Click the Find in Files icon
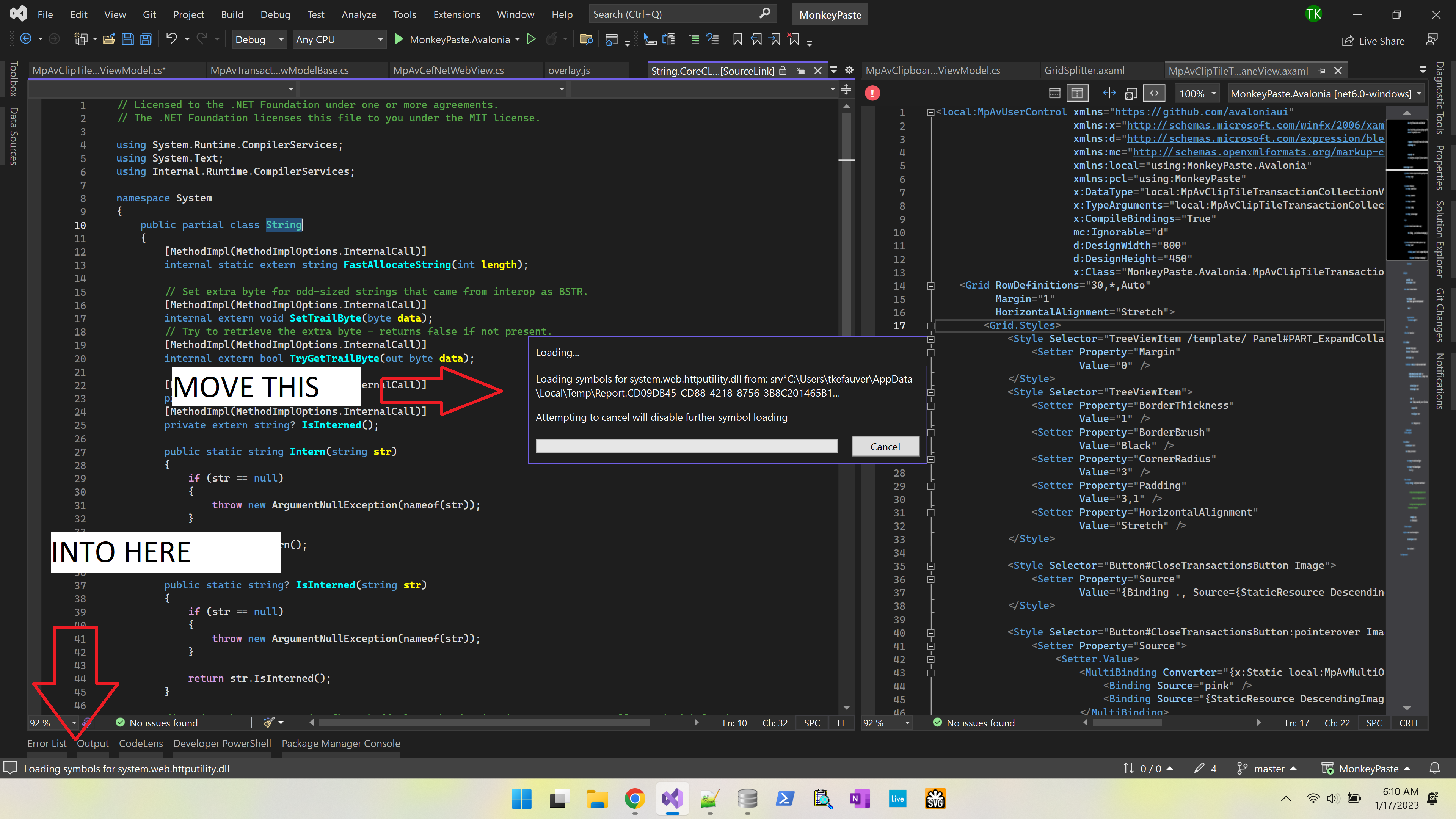Screen dimensions: 1456x819 (586, 39)
